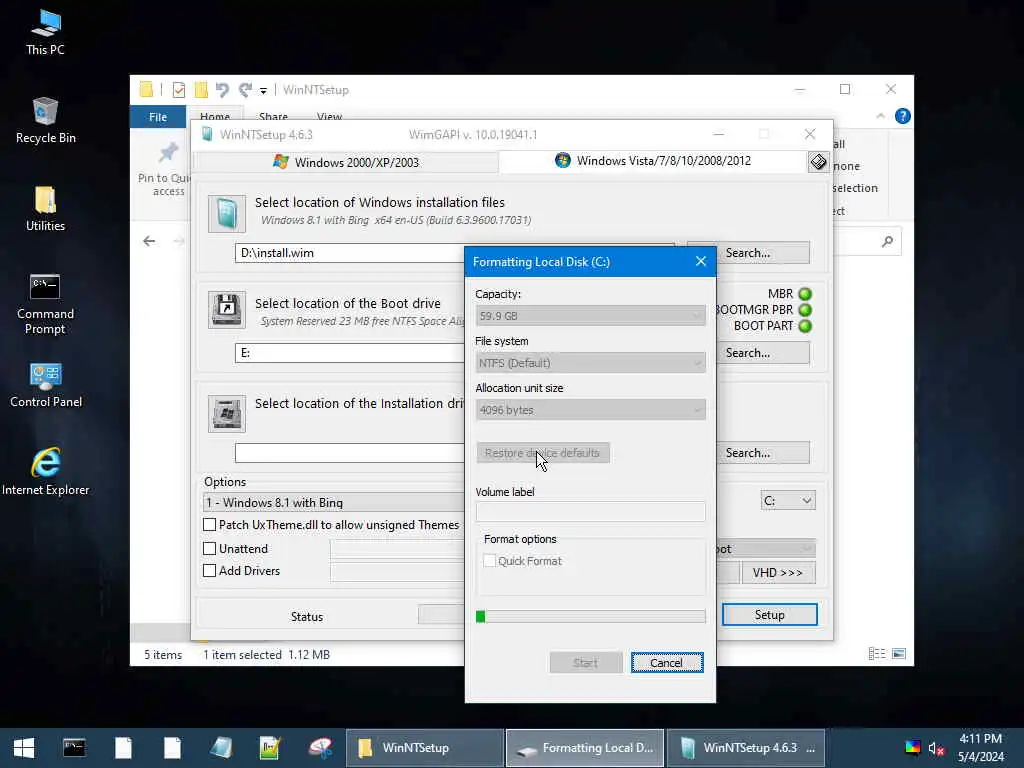Viewport: 1024px width, 768px height.
Task: Switch Explorer to large icons view
Action: pyautogui.click(x=899, y=654)
